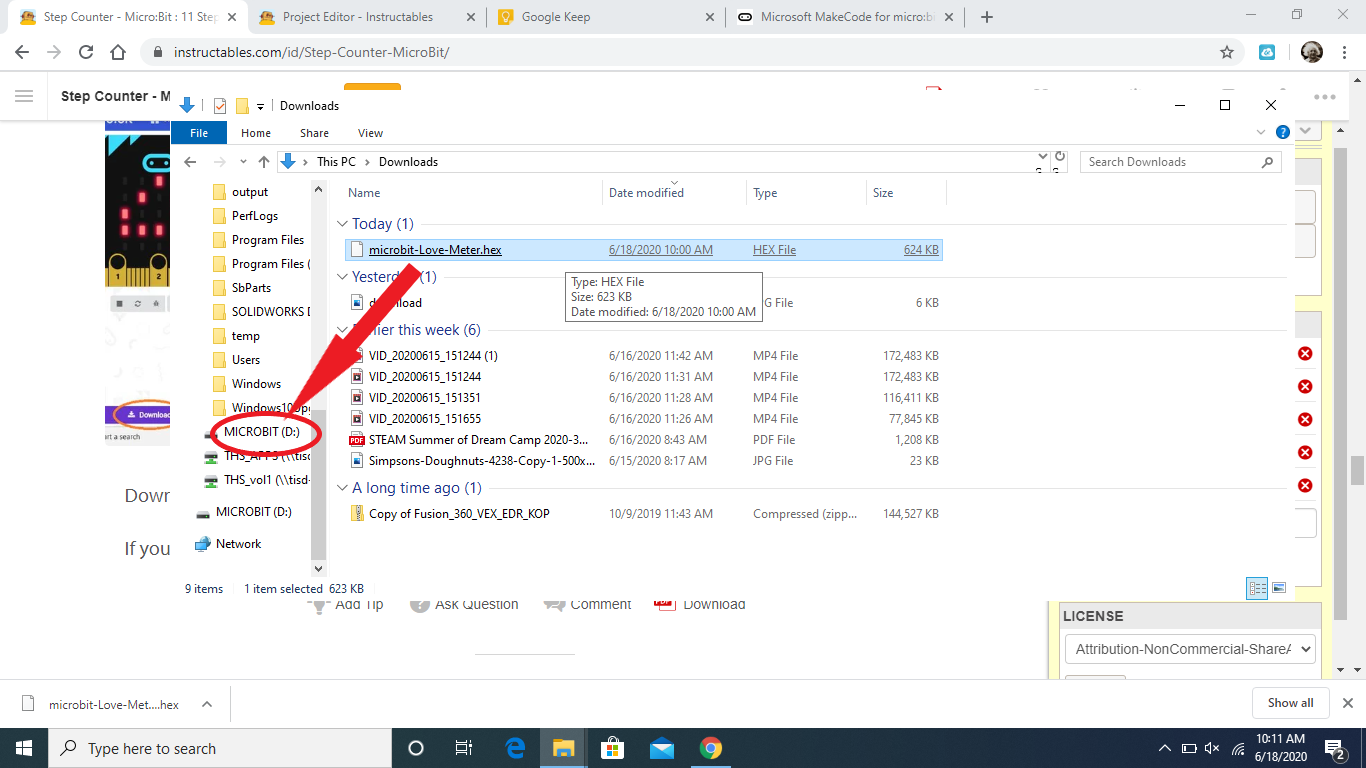1366x768 pixels.
Task: Open the Instructables hamburger menu
Action: [x=24, y=96]
